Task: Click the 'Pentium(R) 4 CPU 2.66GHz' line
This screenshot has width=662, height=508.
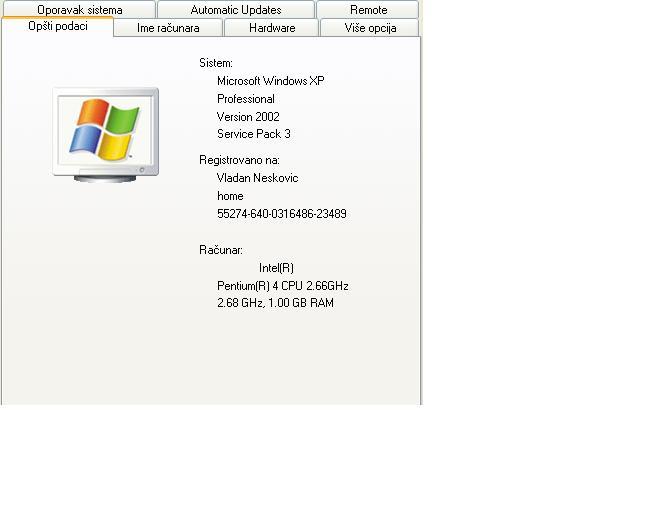Action: (x=282, y=286)
